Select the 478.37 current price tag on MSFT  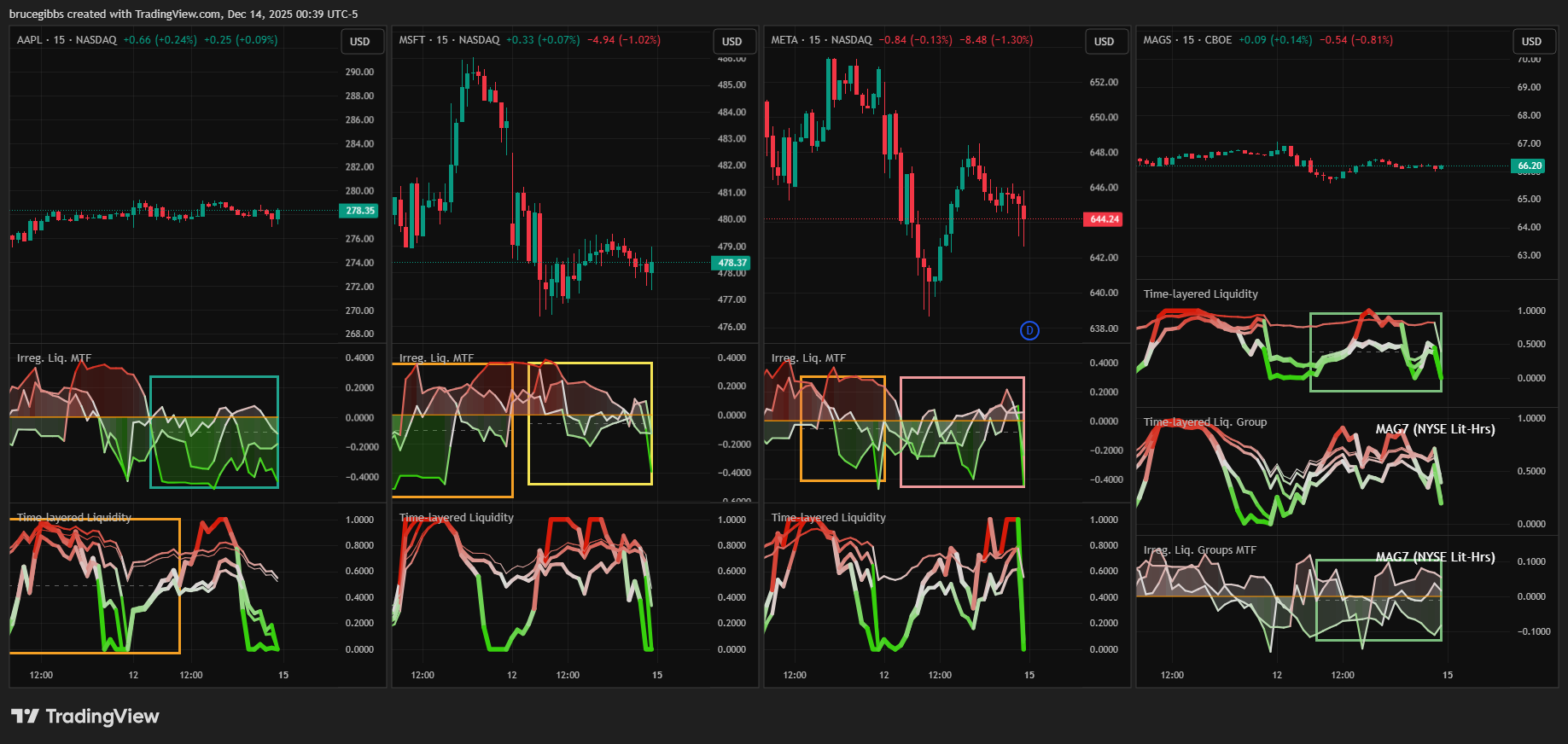pyautogui.click(x=732, y=263)
